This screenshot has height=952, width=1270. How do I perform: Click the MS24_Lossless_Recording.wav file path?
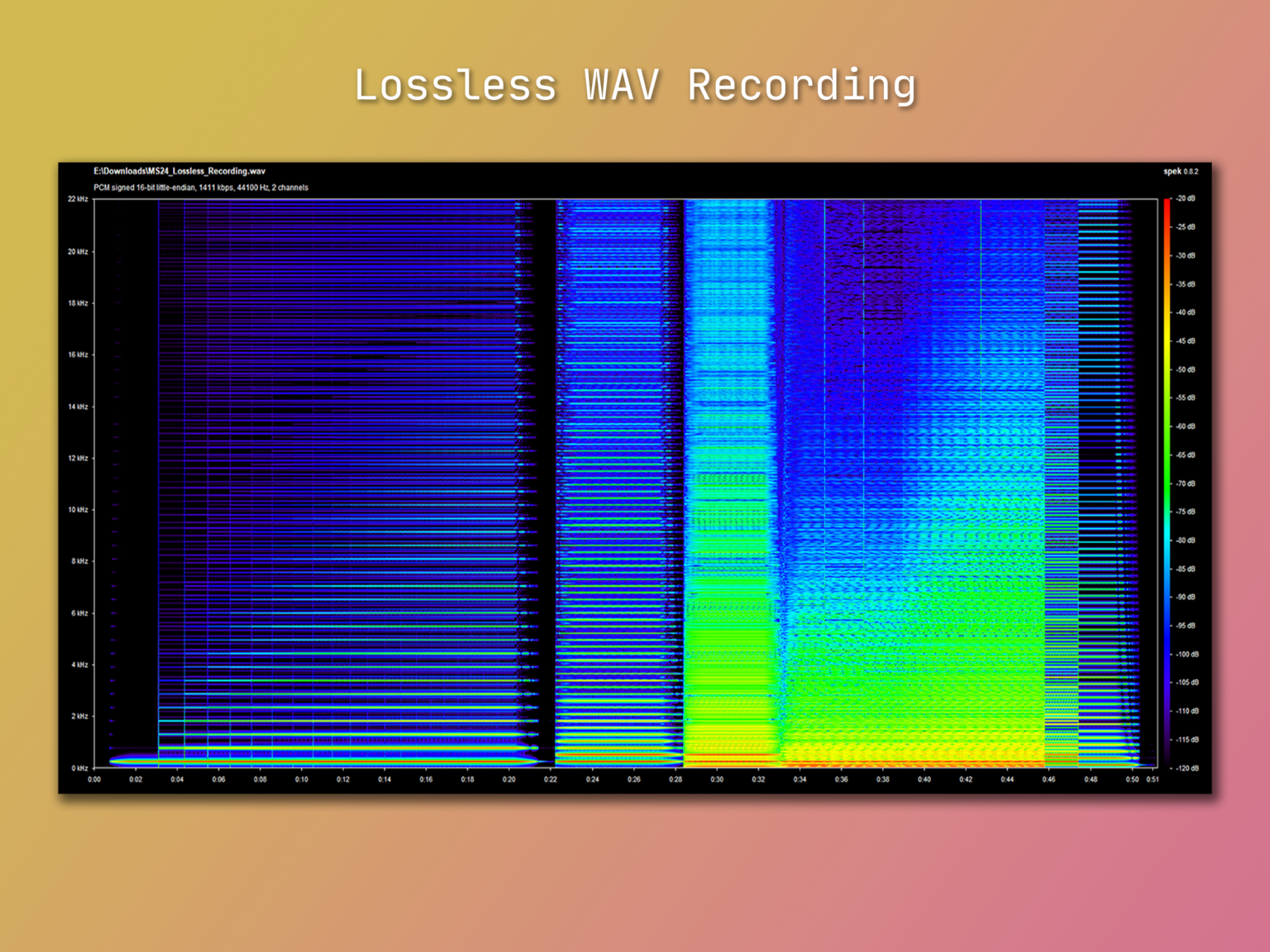tap(179, 171)
